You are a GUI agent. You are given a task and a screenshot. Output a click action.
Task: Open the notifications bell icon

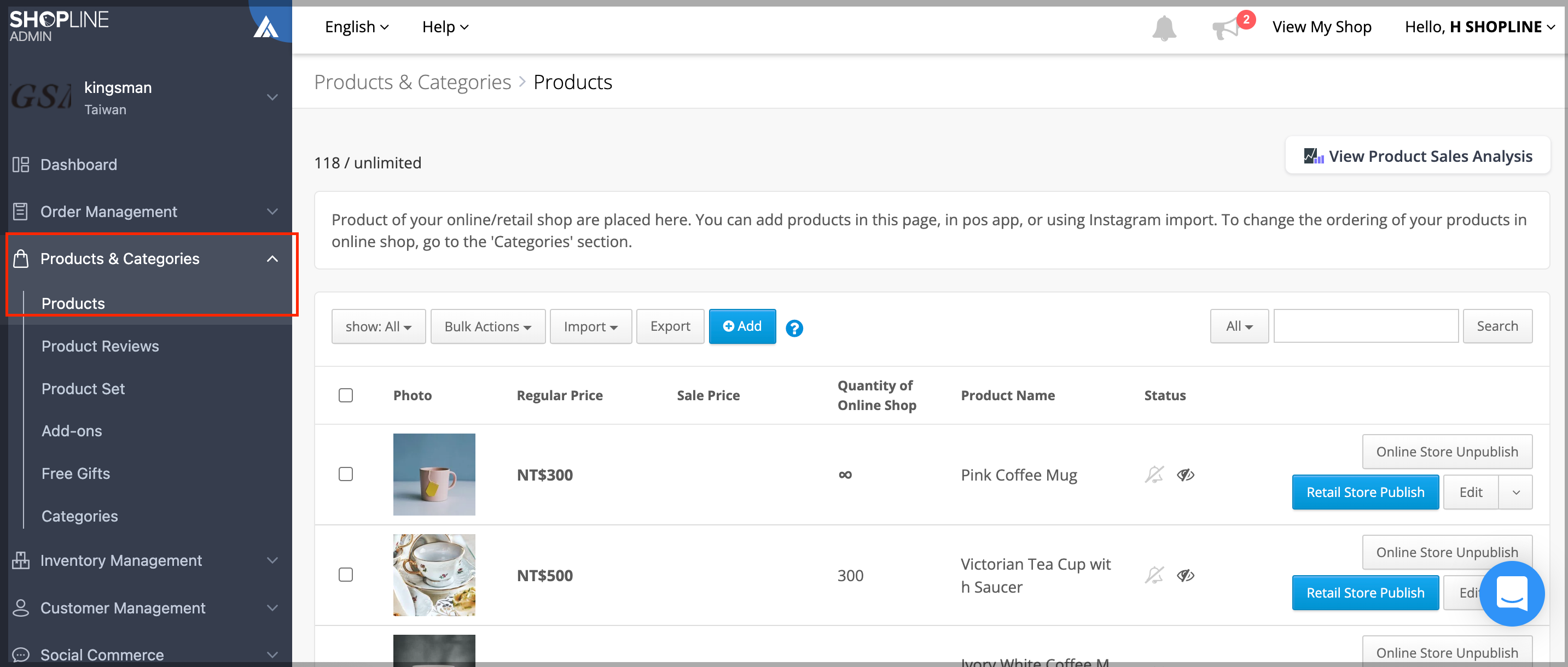click(1164, 28)
